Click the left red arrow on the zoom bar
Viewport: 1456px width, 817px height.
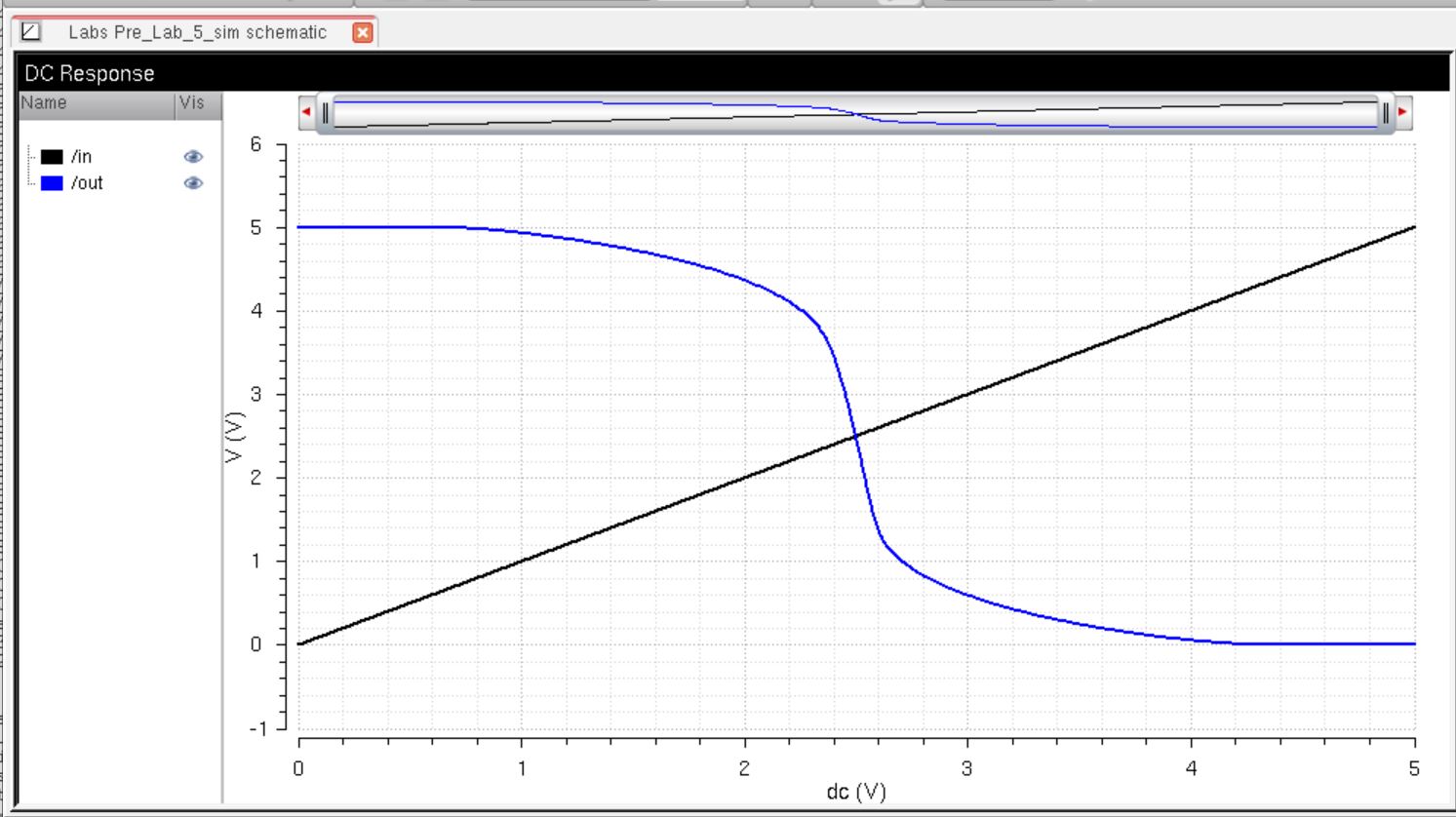pos(306,112)
